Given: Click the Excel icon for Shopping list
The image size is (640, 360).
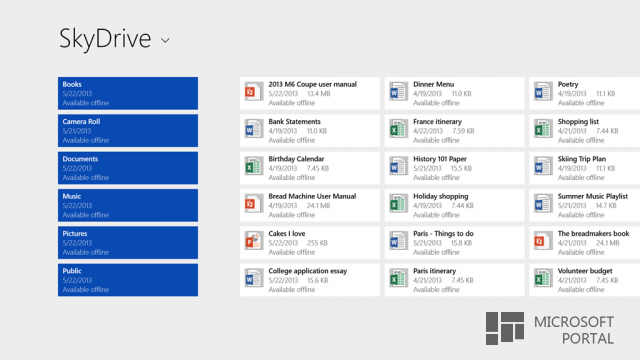Looking at the screenshot, I should (x=543, y=129).
